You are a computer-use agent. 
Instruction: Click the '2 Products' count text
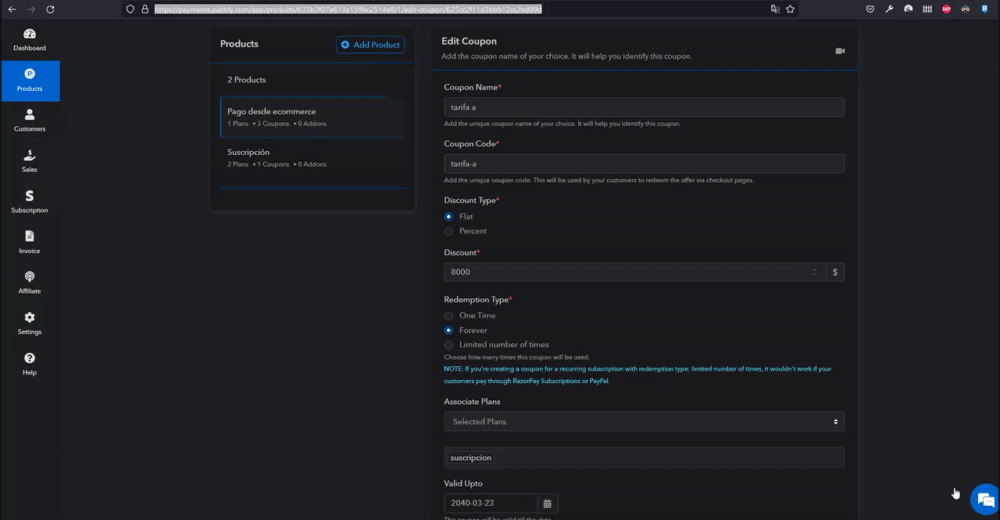coord(247,80)
